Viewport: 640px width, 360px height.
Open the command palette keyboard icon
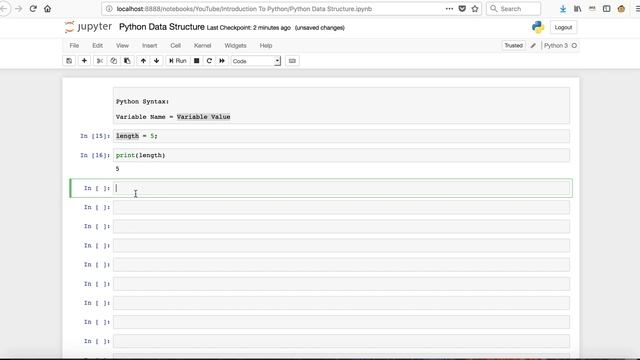(292, 61)
